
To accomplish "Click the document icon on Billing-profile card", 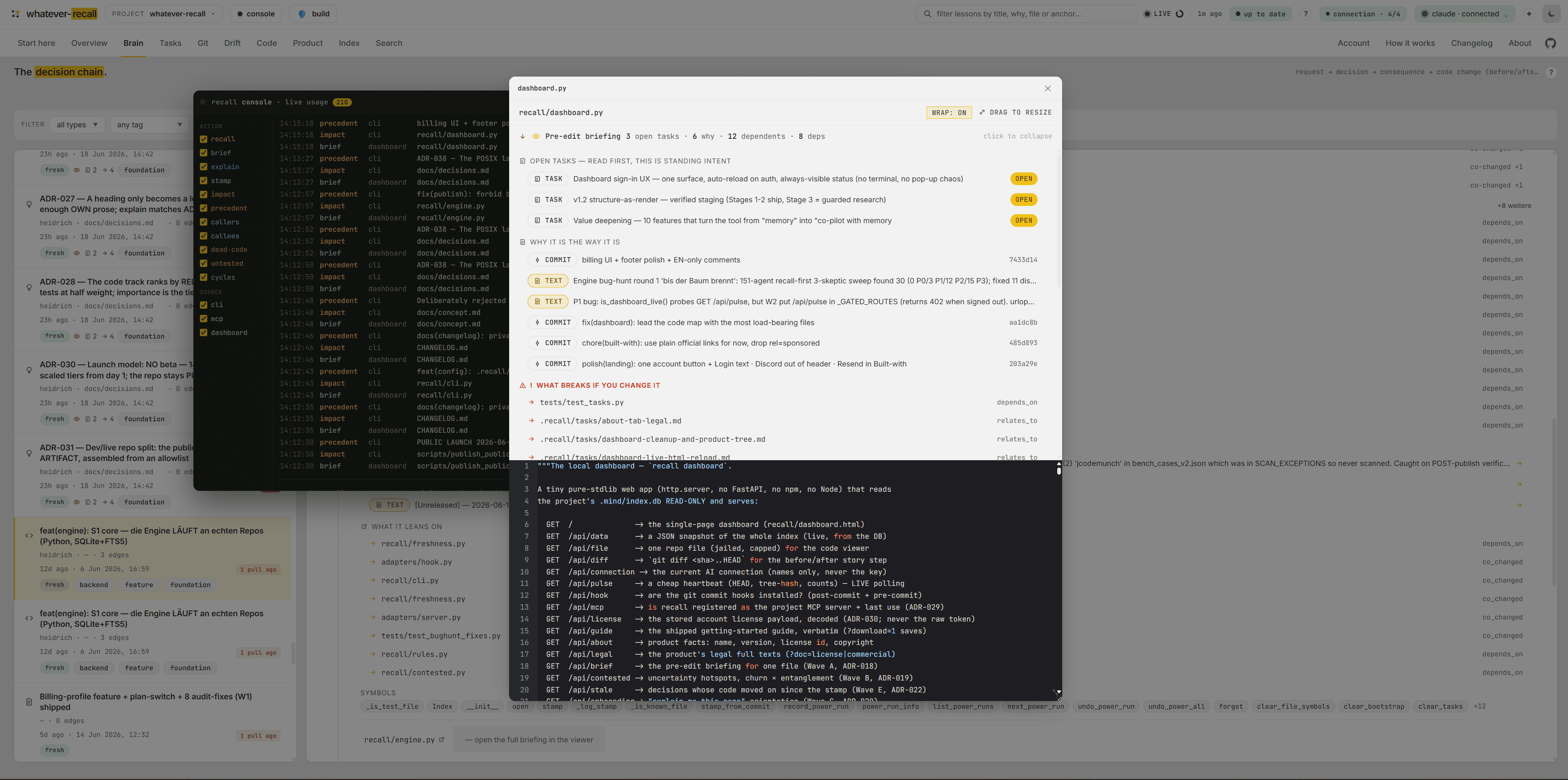I will pyautogui.click(x=29, y=701).
